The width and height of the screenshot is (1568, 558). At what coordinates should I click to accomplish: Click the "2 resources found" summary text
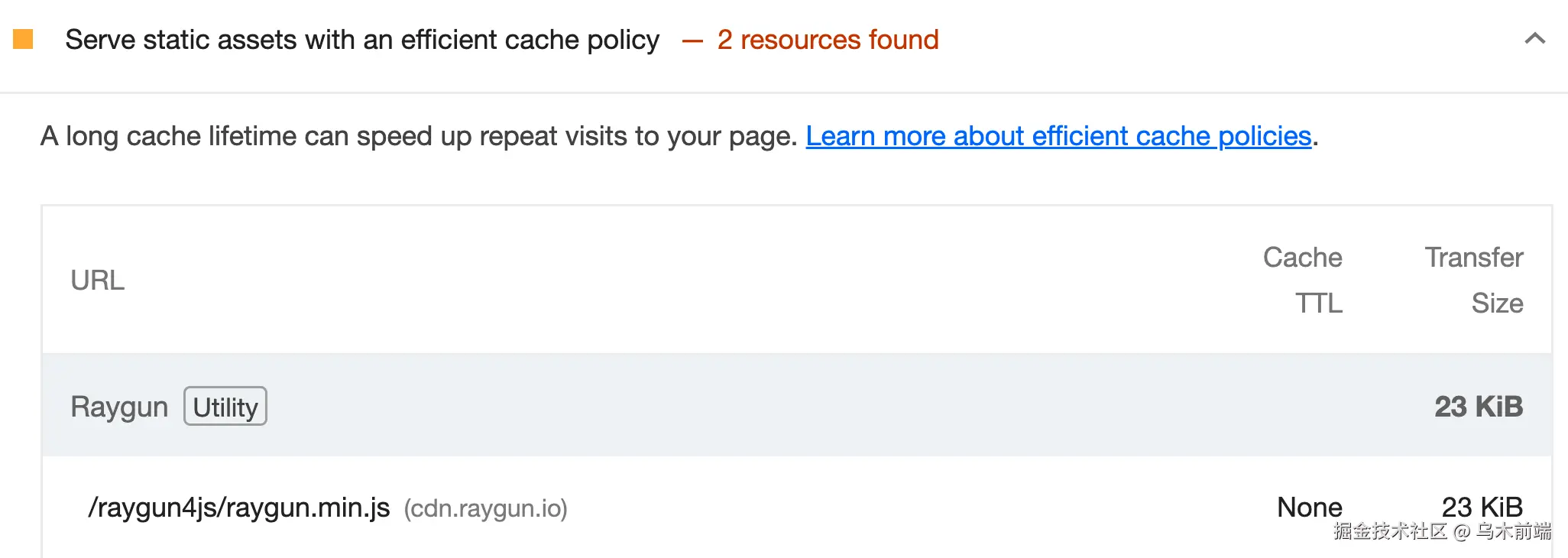click(x=828, y=40)
